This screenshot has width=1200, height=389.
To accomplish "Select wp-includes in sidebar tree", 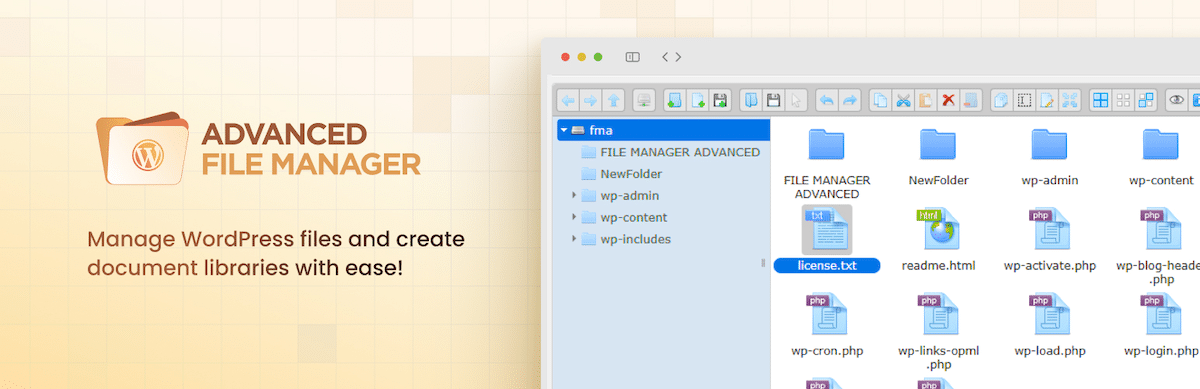I will tap(626, 239).
